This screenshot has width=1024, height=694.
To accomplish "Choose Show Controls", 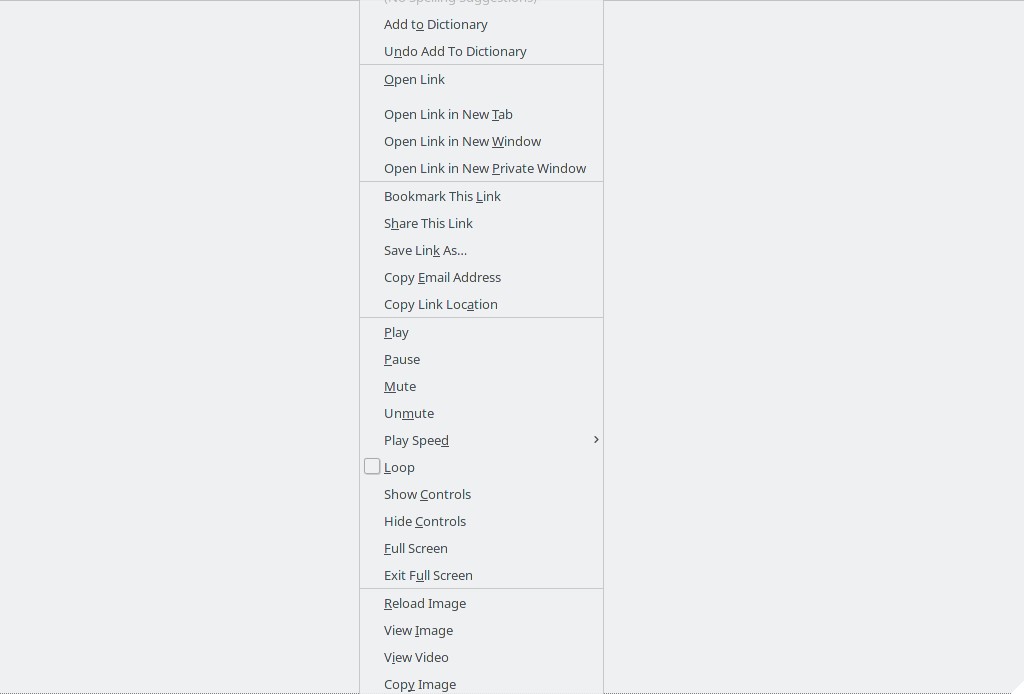I will coord(481,495).
